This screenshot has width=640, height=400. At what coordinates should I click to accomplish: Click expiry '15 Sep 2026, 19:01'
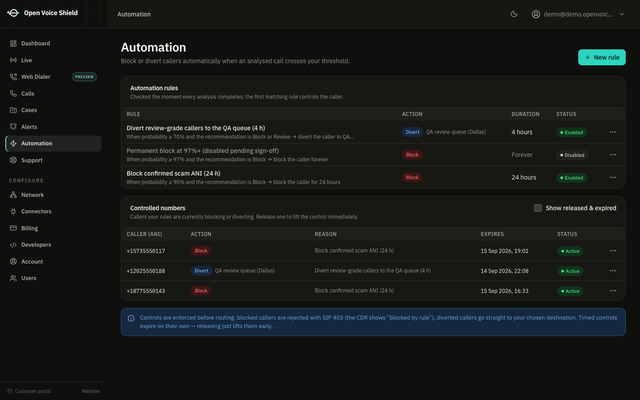504,251
